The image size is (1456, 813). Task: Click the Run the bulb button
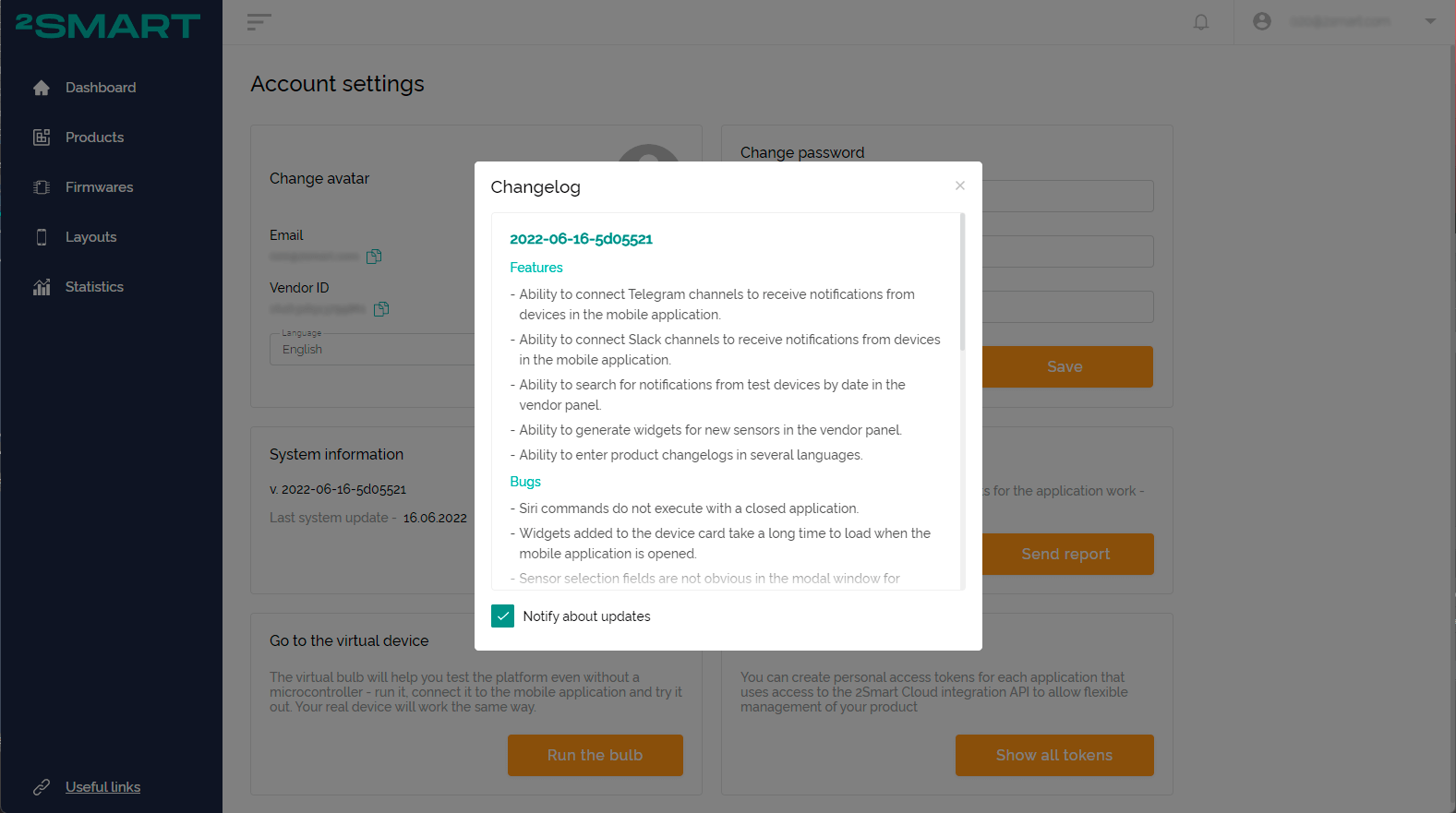595,755
